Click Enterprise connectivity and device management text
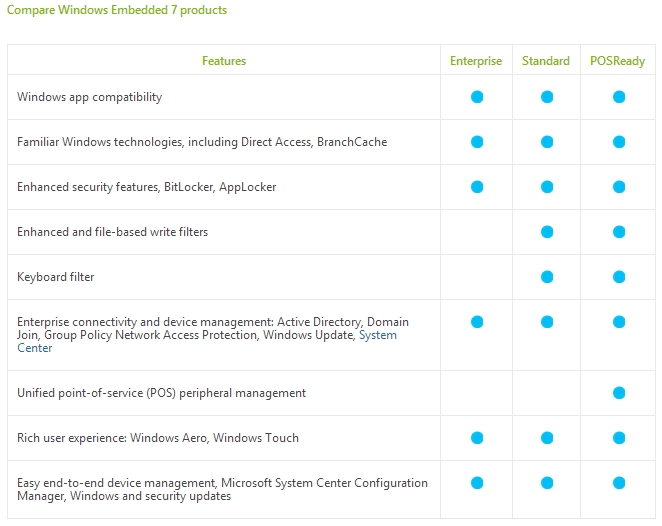The width and height of the screenshot is (662, 526). pos(213,335)
